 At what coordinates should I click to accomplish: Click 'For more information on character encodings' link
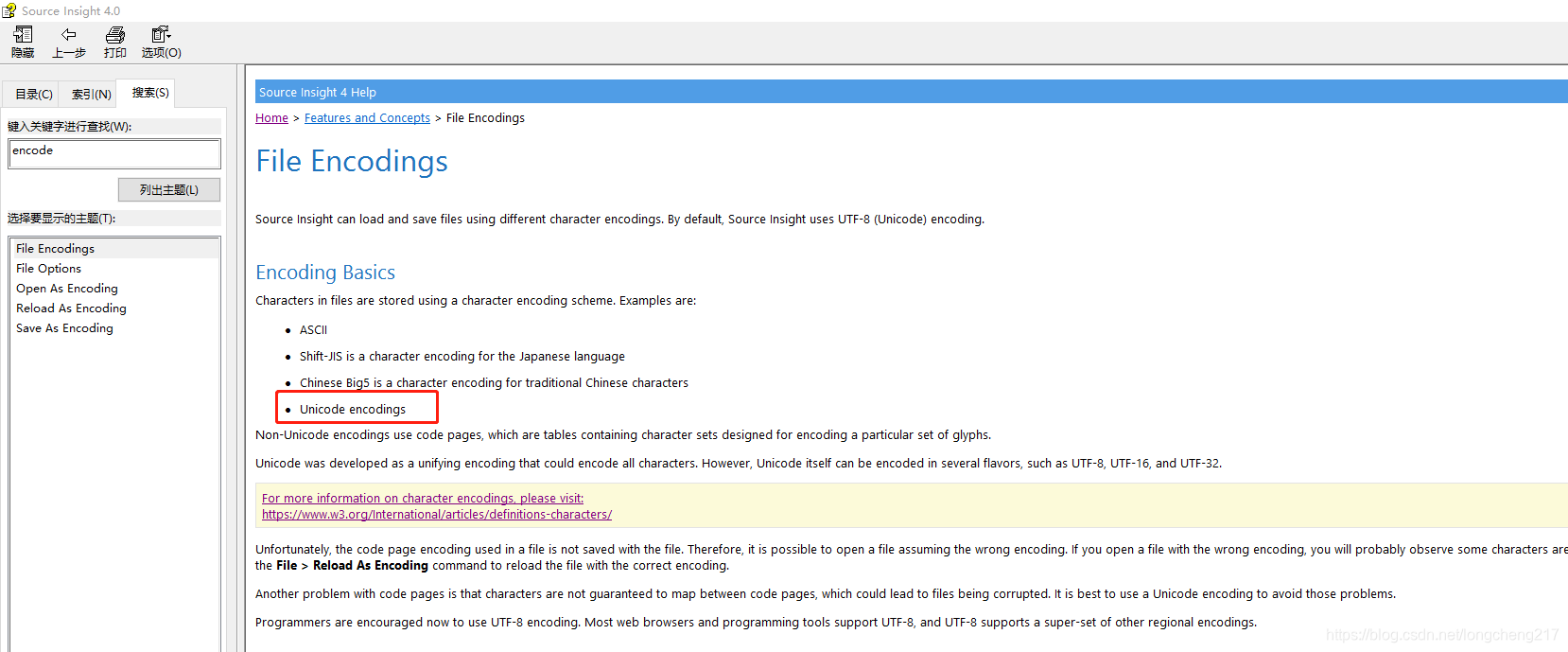423,498
